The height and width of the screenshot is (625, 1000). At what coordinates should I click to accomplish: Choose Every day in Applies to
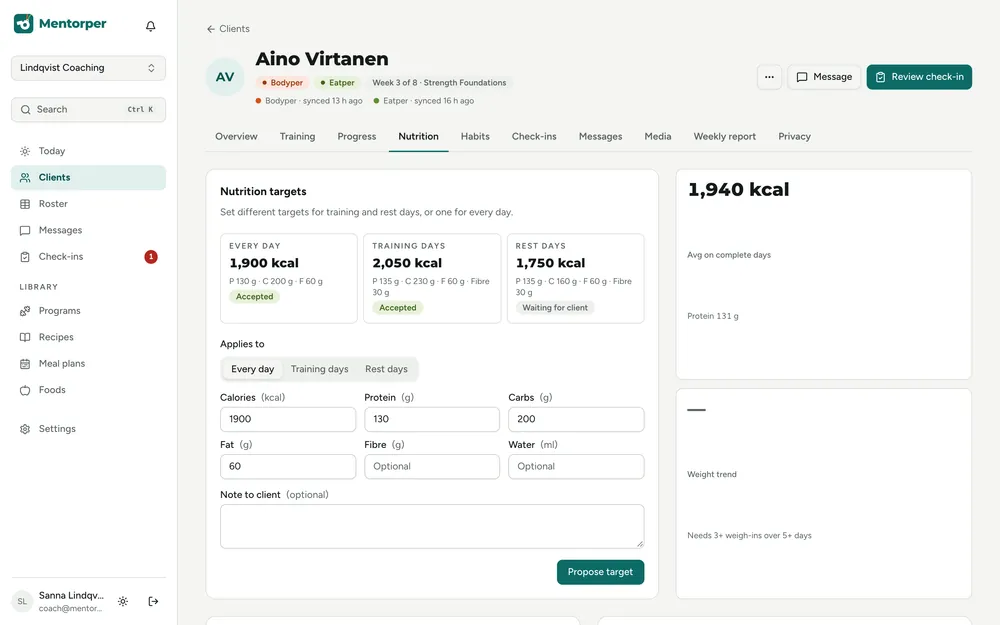tap(253, 369)
